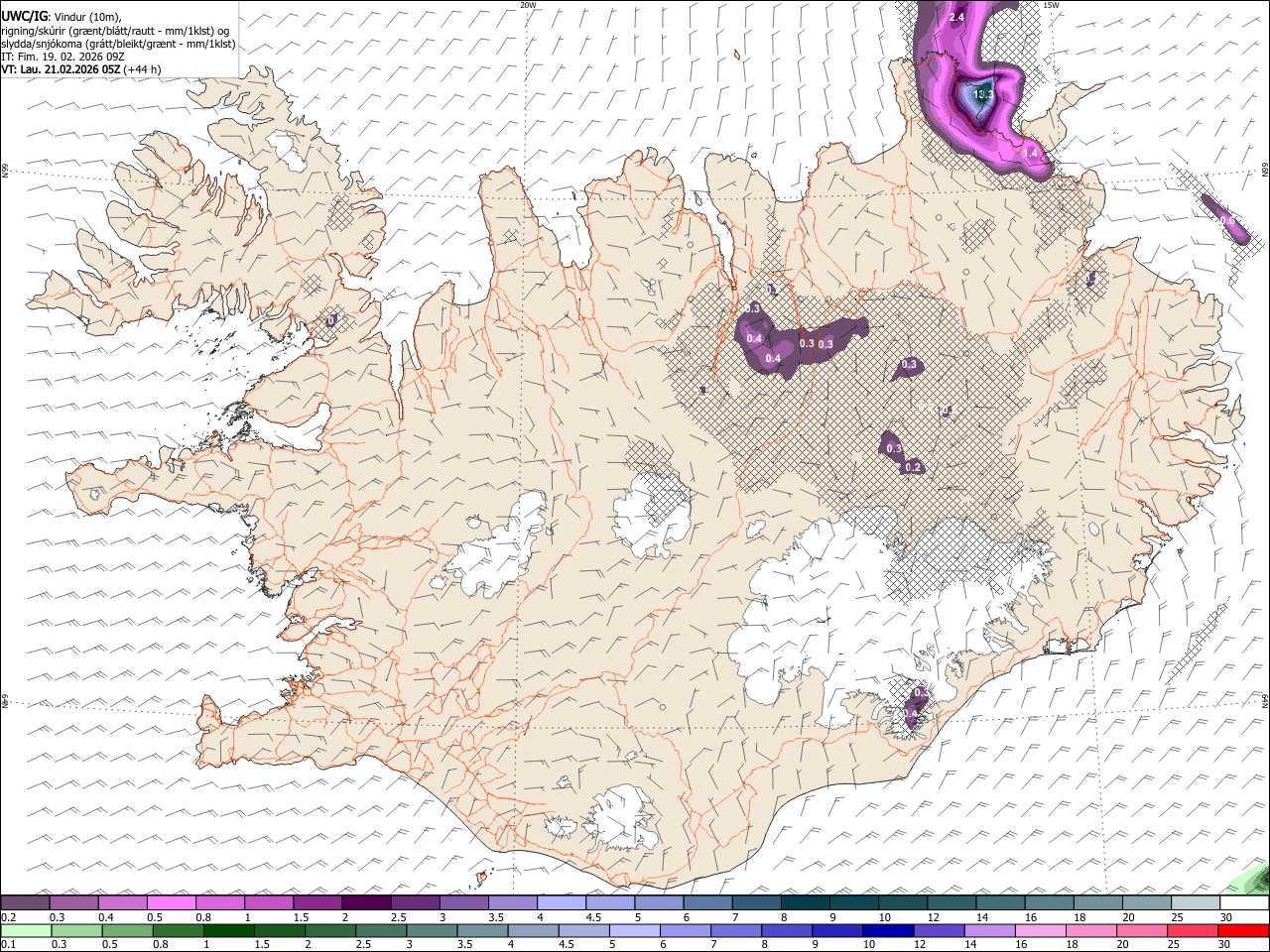Click the bright pink 0.5 swatch in purple scale
The width and height of the screenshot is (1270, 952).
(171, 902)
